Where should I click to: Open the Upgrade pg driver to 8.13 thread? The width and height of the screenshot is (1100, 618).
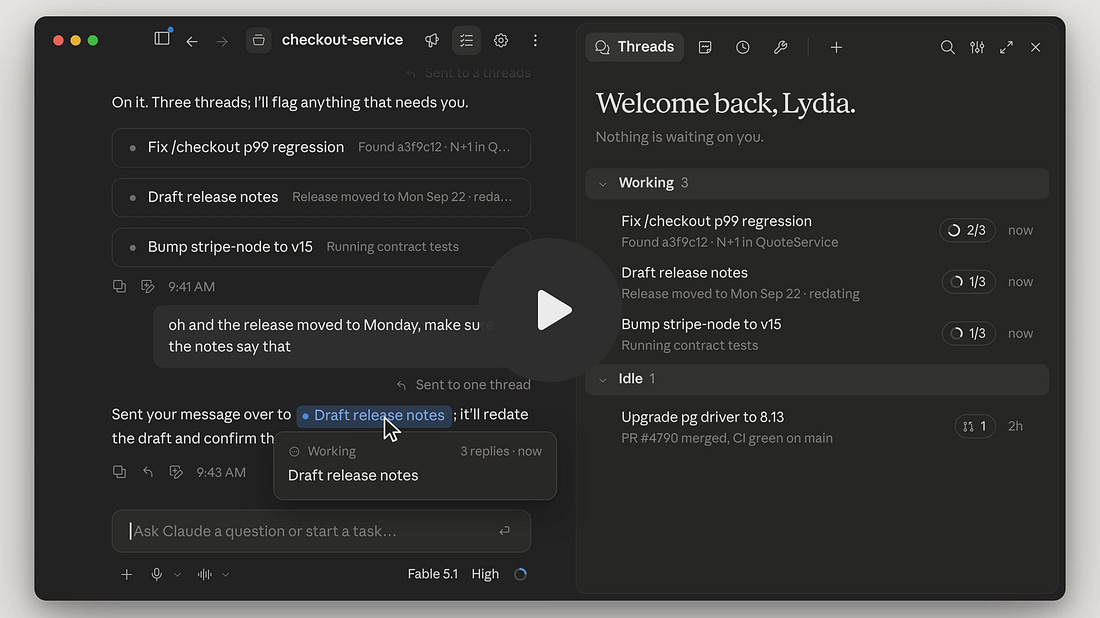pyautogui.click(x=817, y=426)
